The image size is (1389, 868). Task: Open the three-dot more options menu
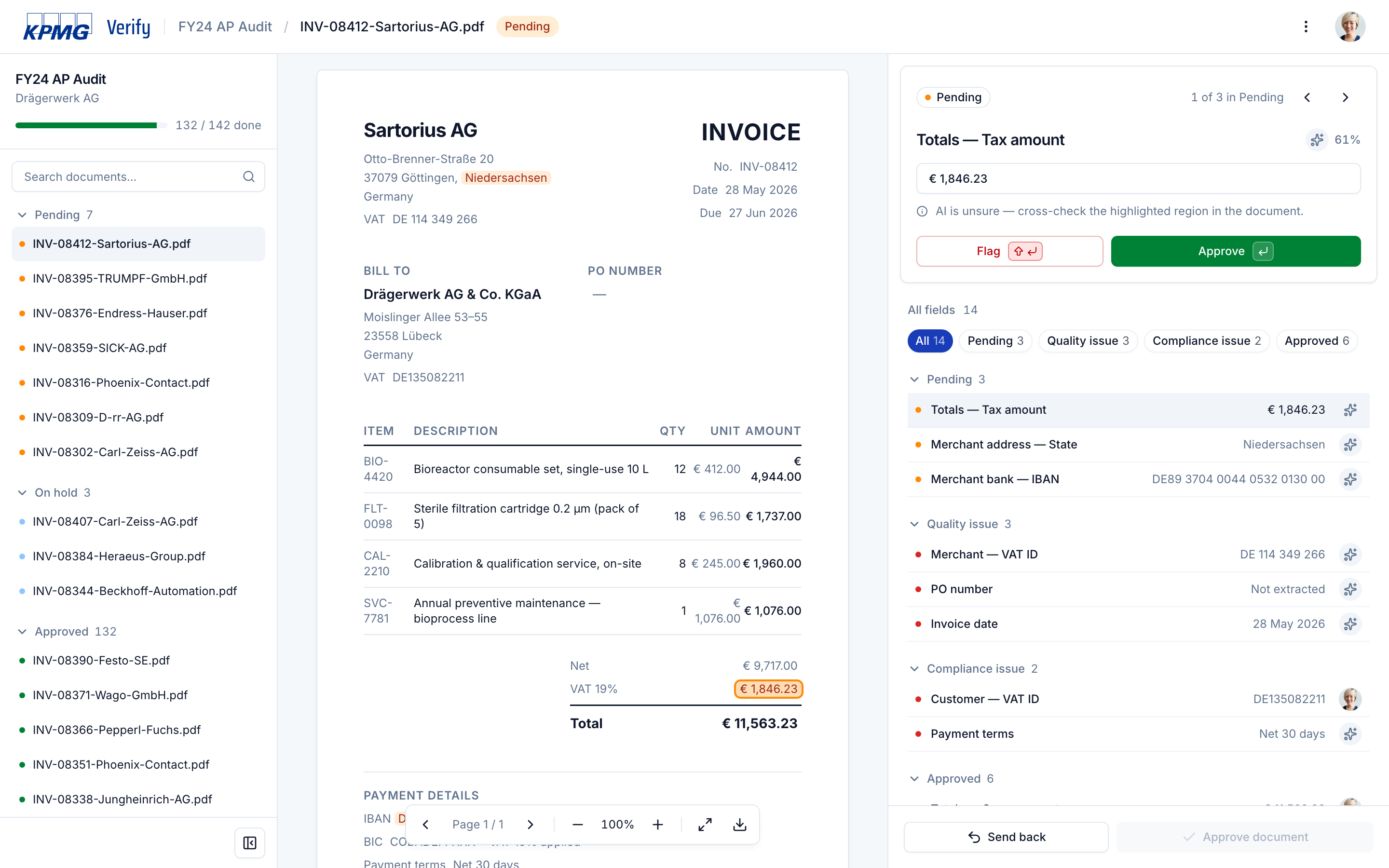tap(1306, 27)
